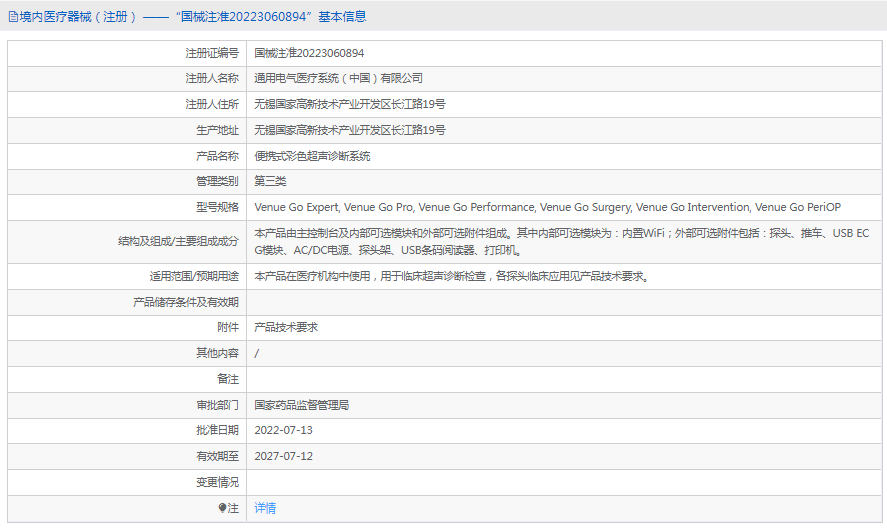
Task: Click the document icon beside 境内医疗器械 heading
Action: (x=13, y=17)
